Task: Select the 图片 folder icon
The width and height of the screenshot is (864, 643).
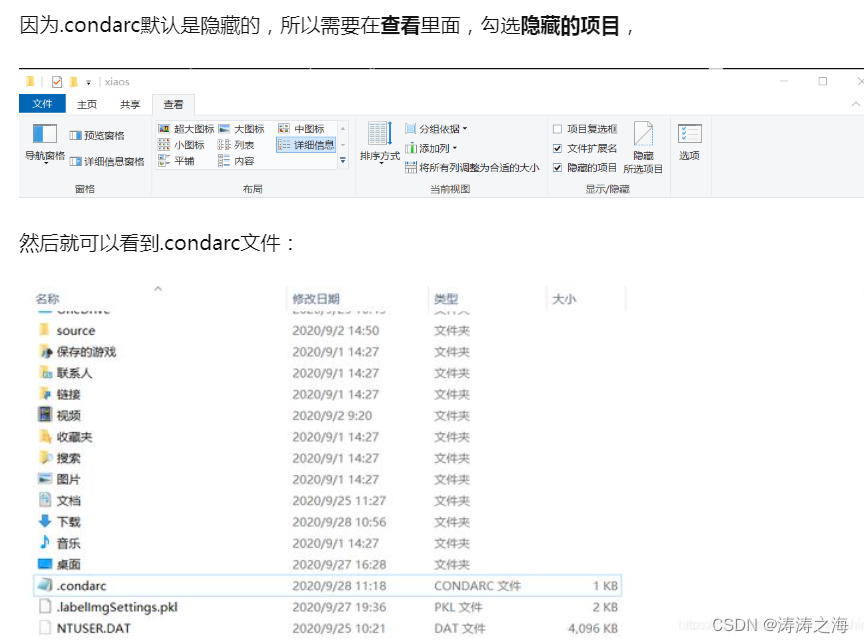Action: (x=45, y=478)
